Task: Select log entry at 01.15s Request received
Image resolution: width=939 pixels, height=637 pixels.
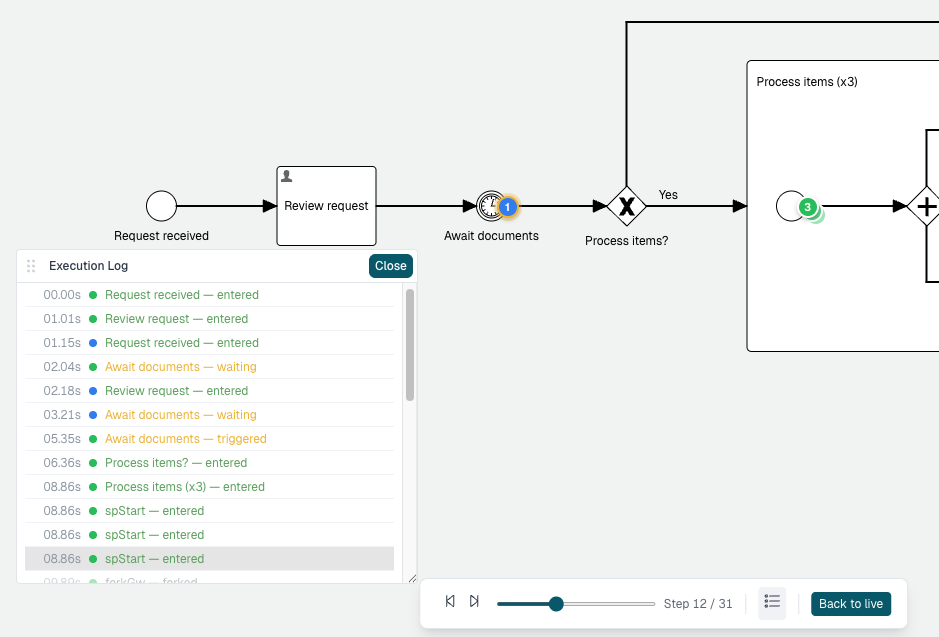Action: click(210, 342)
